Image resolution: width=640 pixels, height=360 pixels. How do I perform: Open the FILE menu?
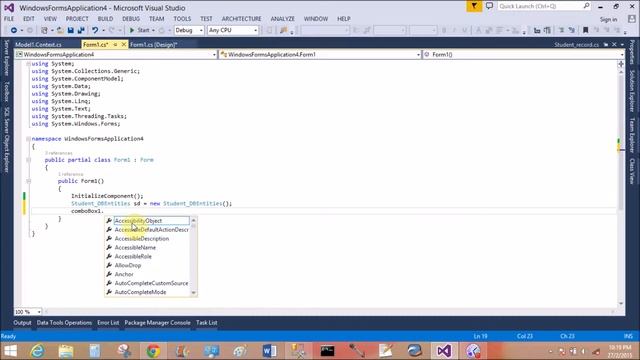click(9, 19)
